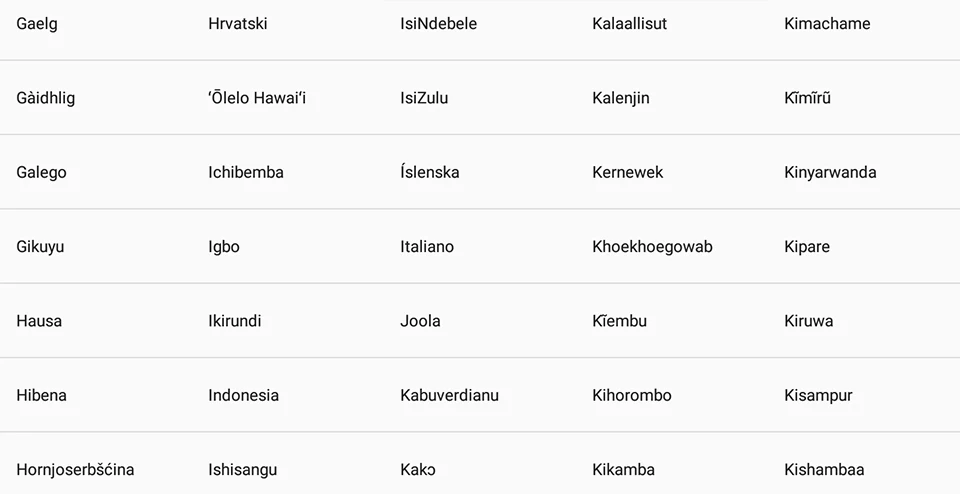The height and width of the screenshot is (494, 960).
Task: Choose Hrvatski from the language list
Action: 238,24
